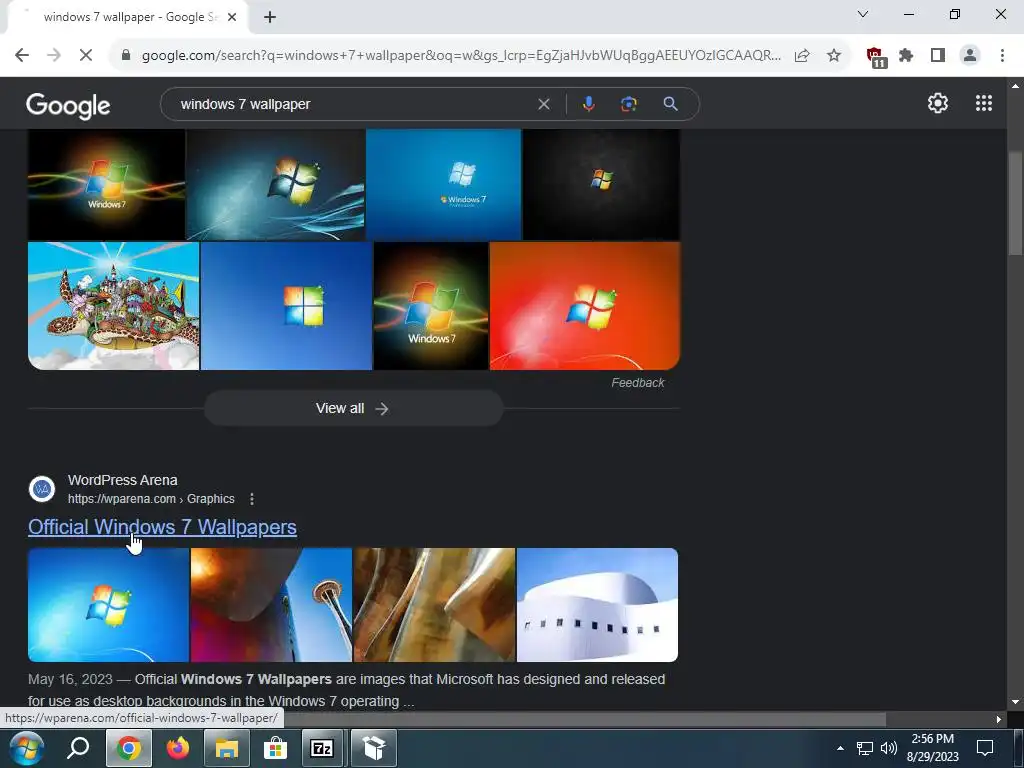Launch Firefox from the taskbar
Viewport: 1024px width, 768px height.
[x=178, y=748]
